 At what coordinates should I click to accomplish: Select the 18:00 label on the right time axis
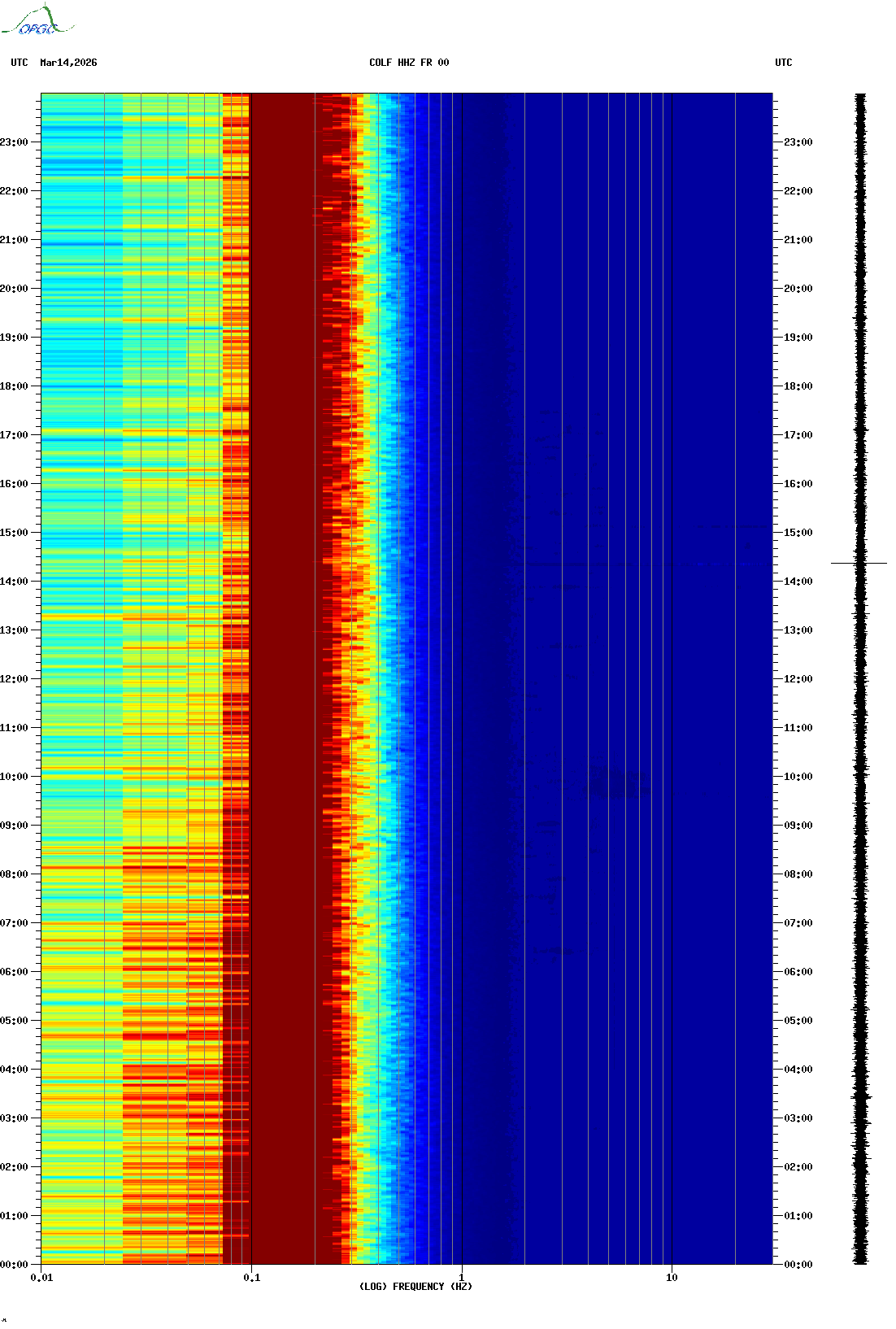point(798,386)
